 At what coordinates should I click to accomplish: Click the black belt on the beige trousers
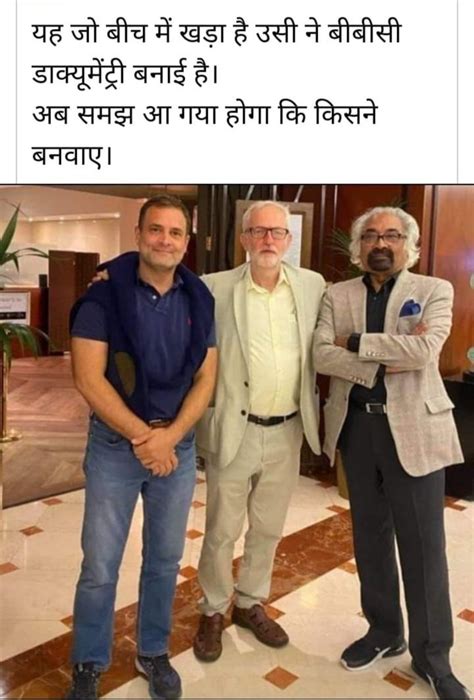tap(272, 418)
